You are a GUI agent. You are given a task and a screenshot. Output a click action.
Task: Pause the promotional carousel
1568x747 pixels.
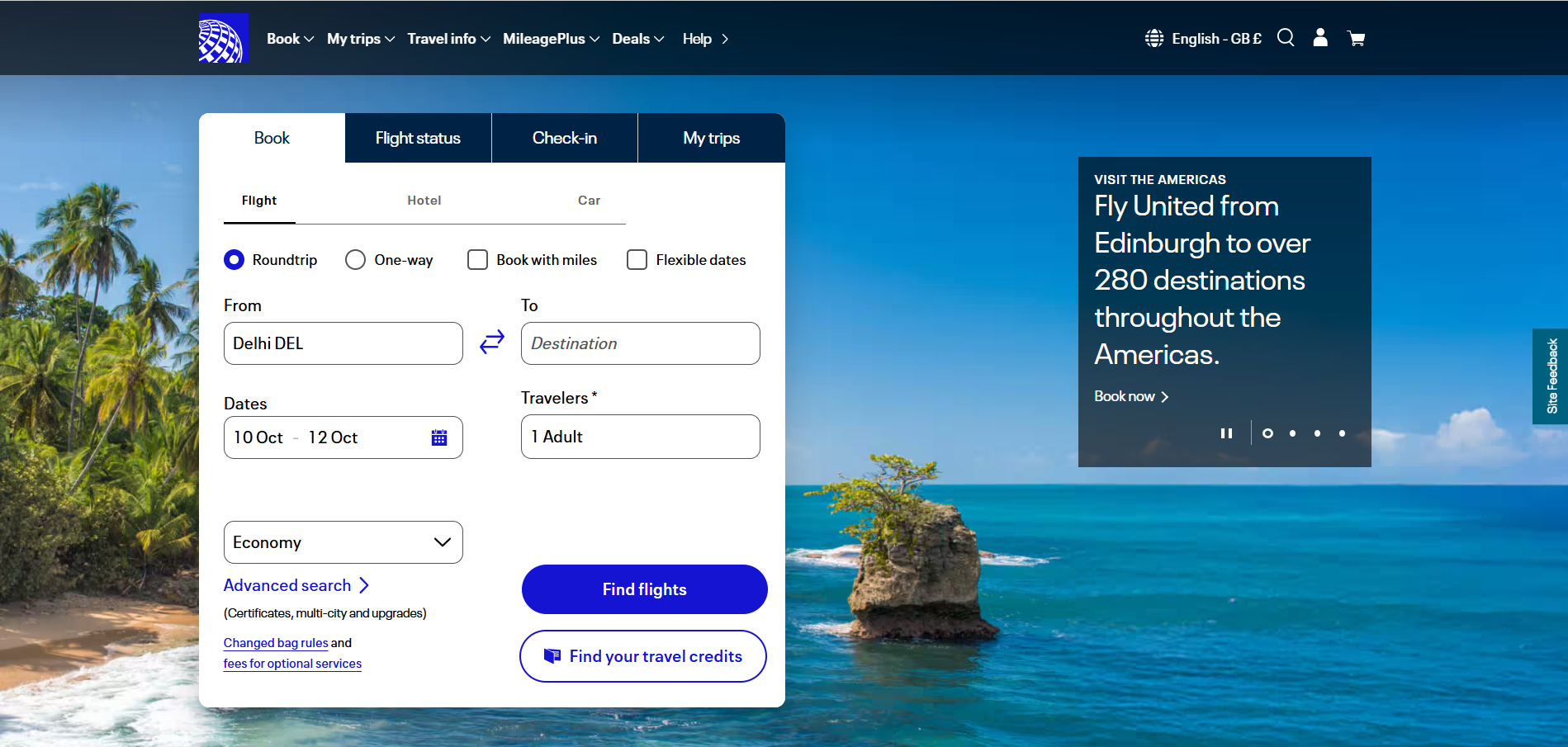(x=1226, y=433)
